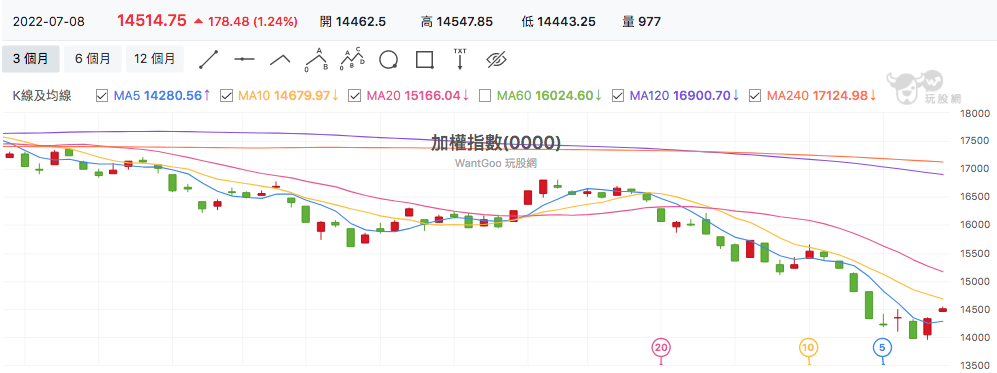This screenshot has height=373, width=997.
Task: Uncheck the MA240 moving average checkbox
Action: [755, 96]
